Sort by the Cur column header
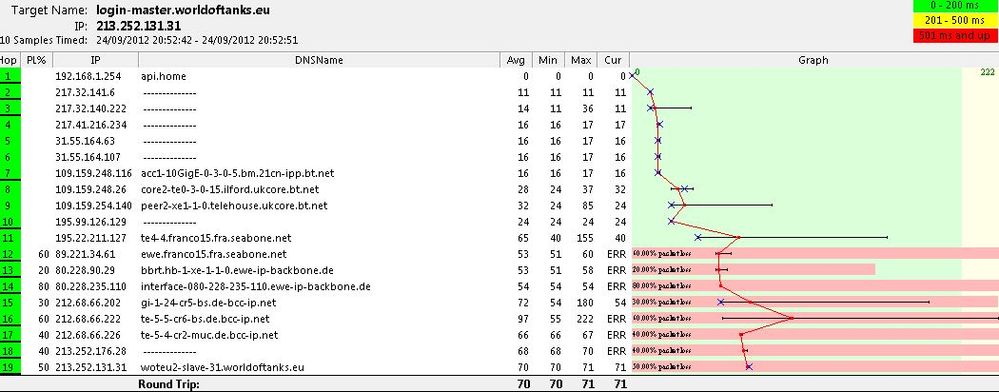The image size is (999, 392). click(x=613, y=61)
